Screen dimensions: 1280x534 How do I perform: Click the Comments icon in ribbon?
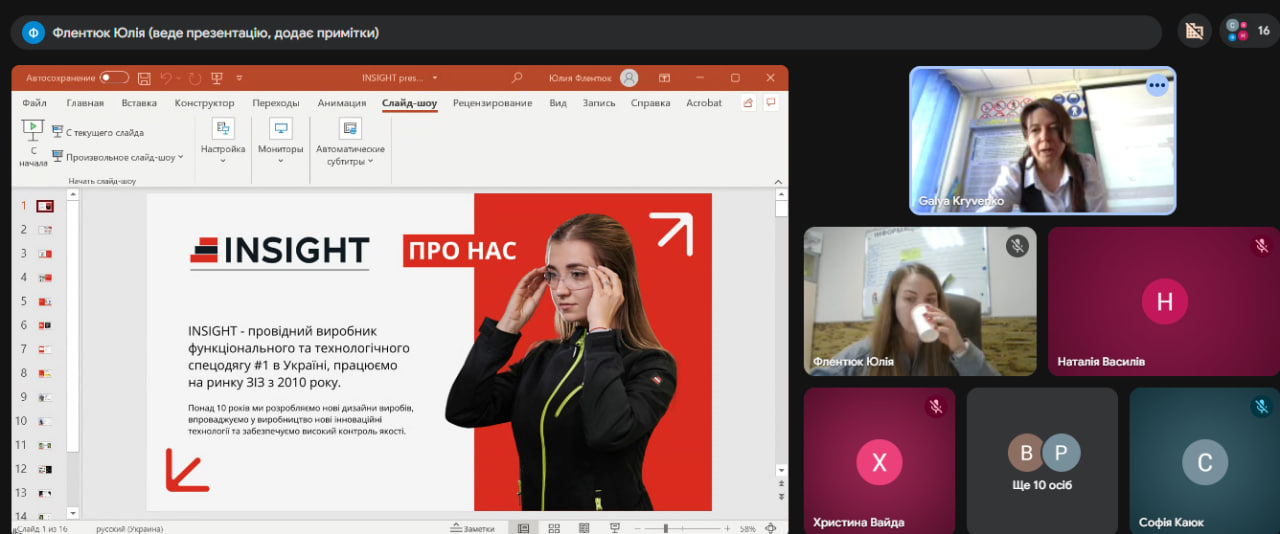tap(771, 103)
